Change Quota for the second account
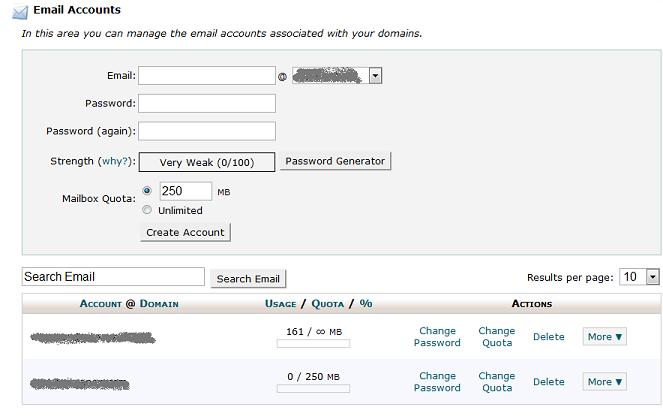The height and width of the screenshot is (416, 663). 496,382
